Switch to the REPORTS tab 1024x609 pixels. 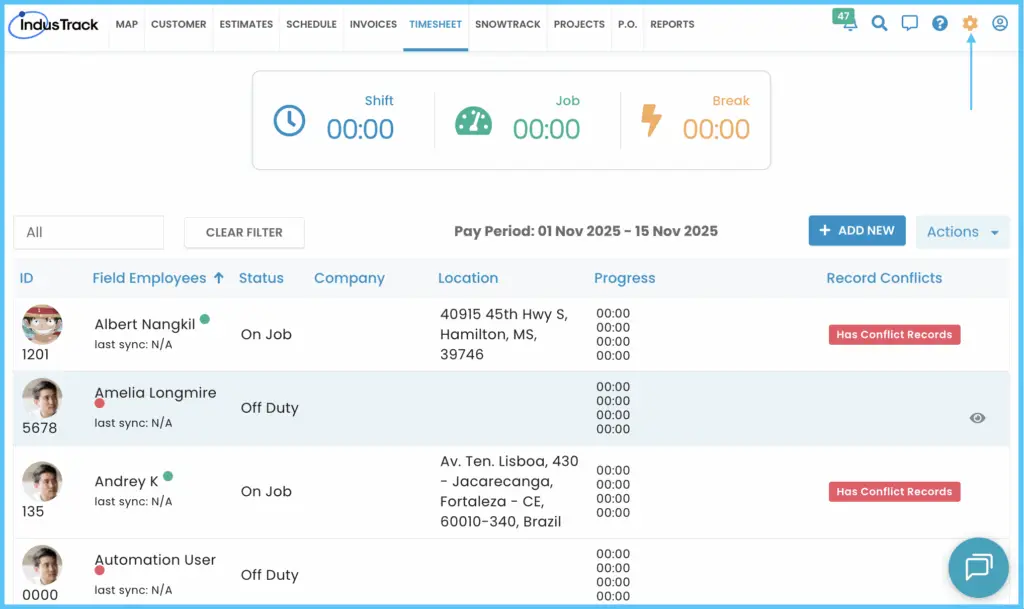[x=672, y=24]
